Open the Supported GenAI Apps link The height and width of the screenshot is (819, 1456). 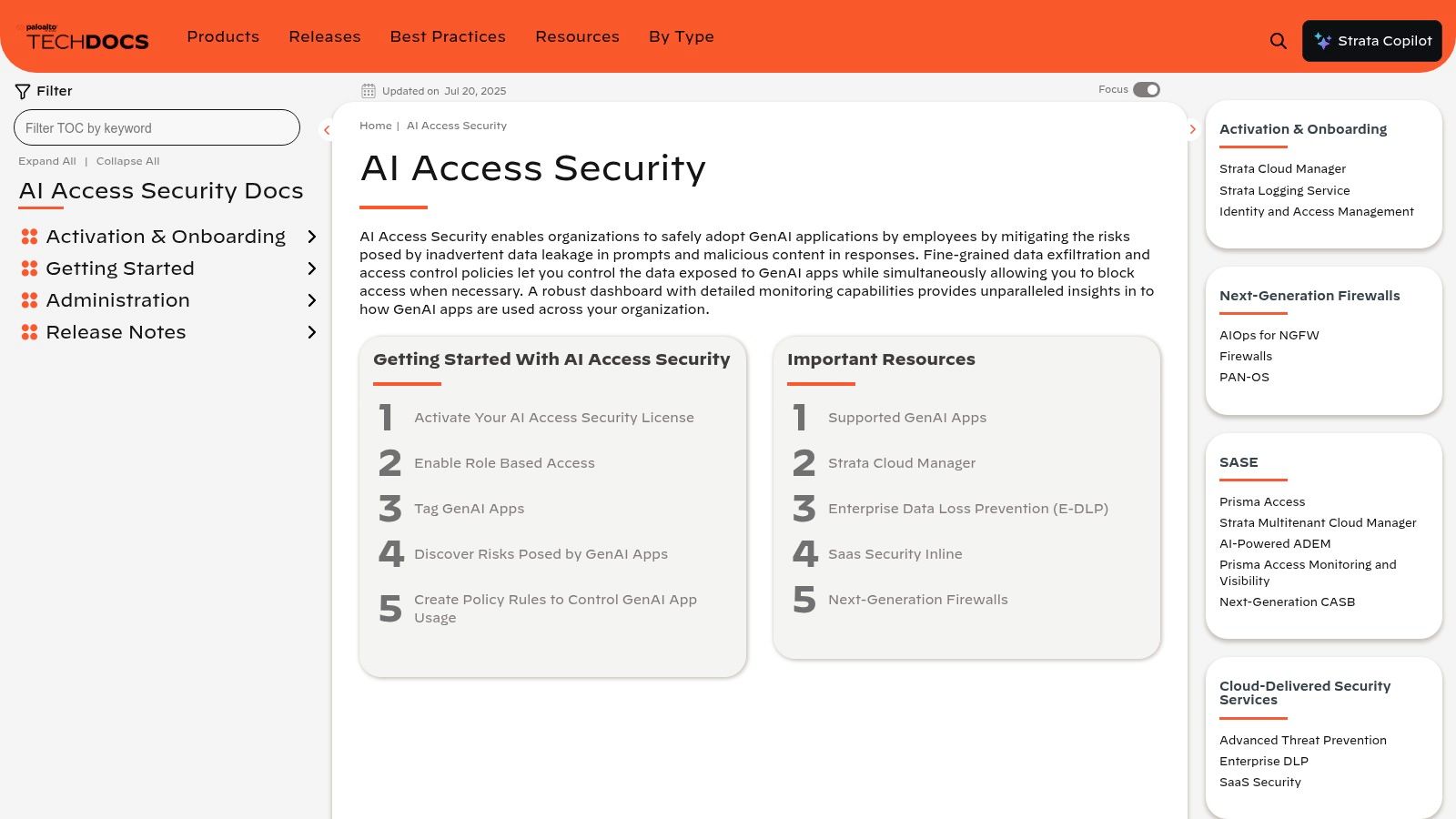coord(906,418)
